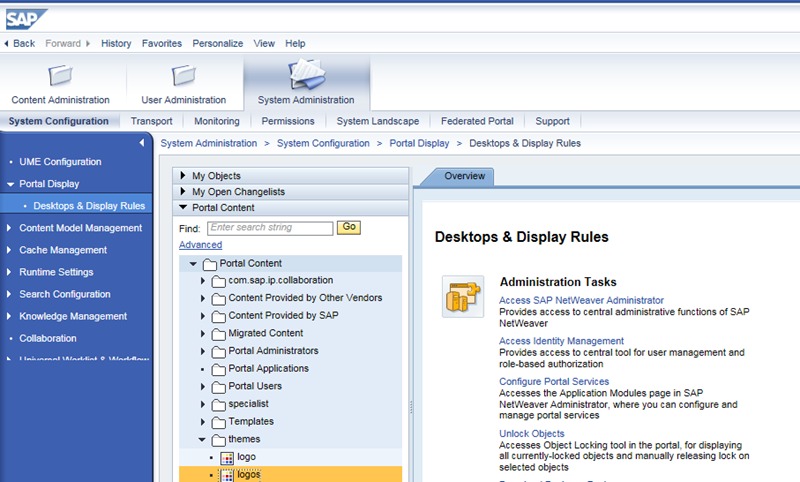Click the Forward arrow icon

88,43
